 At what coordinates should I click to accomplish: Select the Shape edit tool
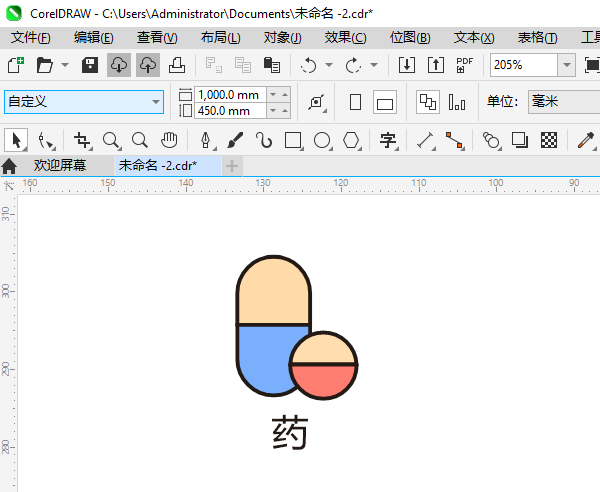coord(46,140)
